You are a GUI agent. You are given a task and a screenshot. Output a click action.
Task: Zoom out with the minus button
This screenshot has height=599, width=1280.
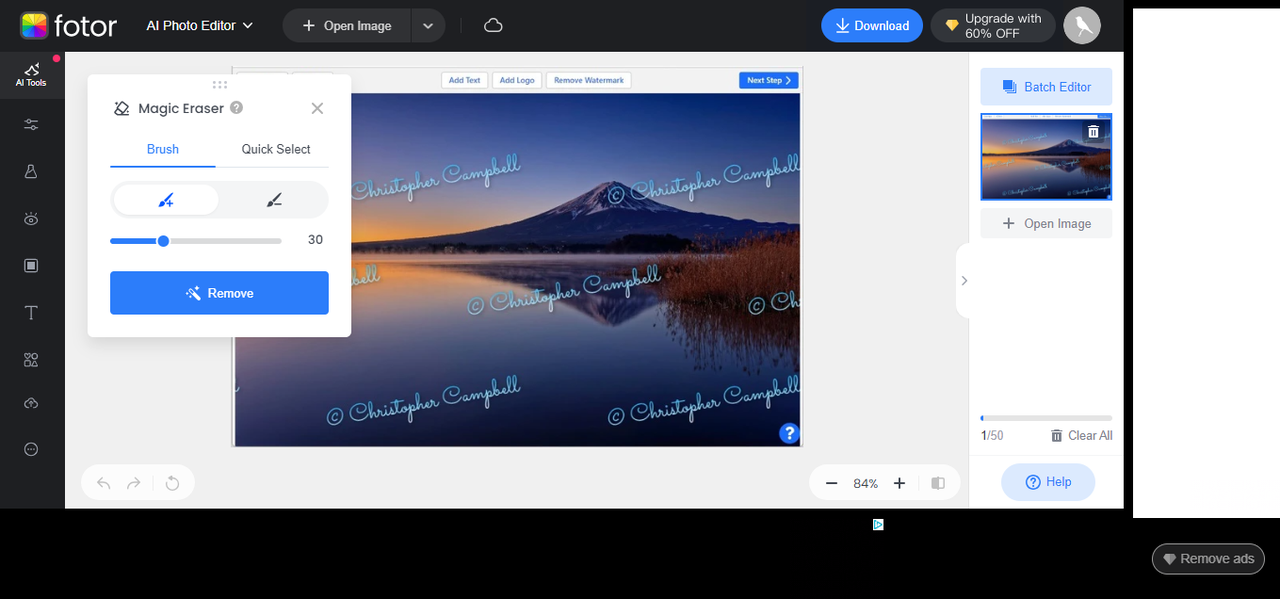(x=831, y=483)
